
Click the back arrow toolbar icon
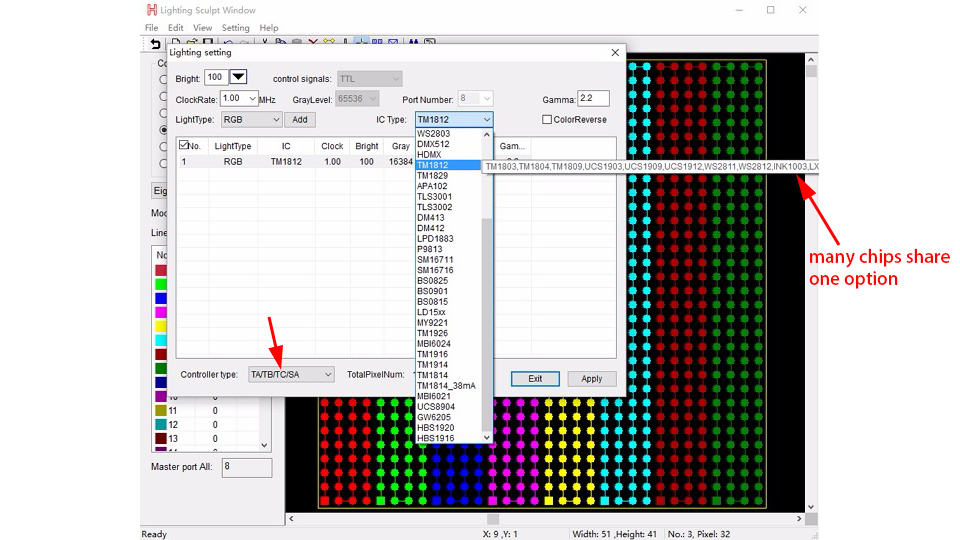[156, 43]
